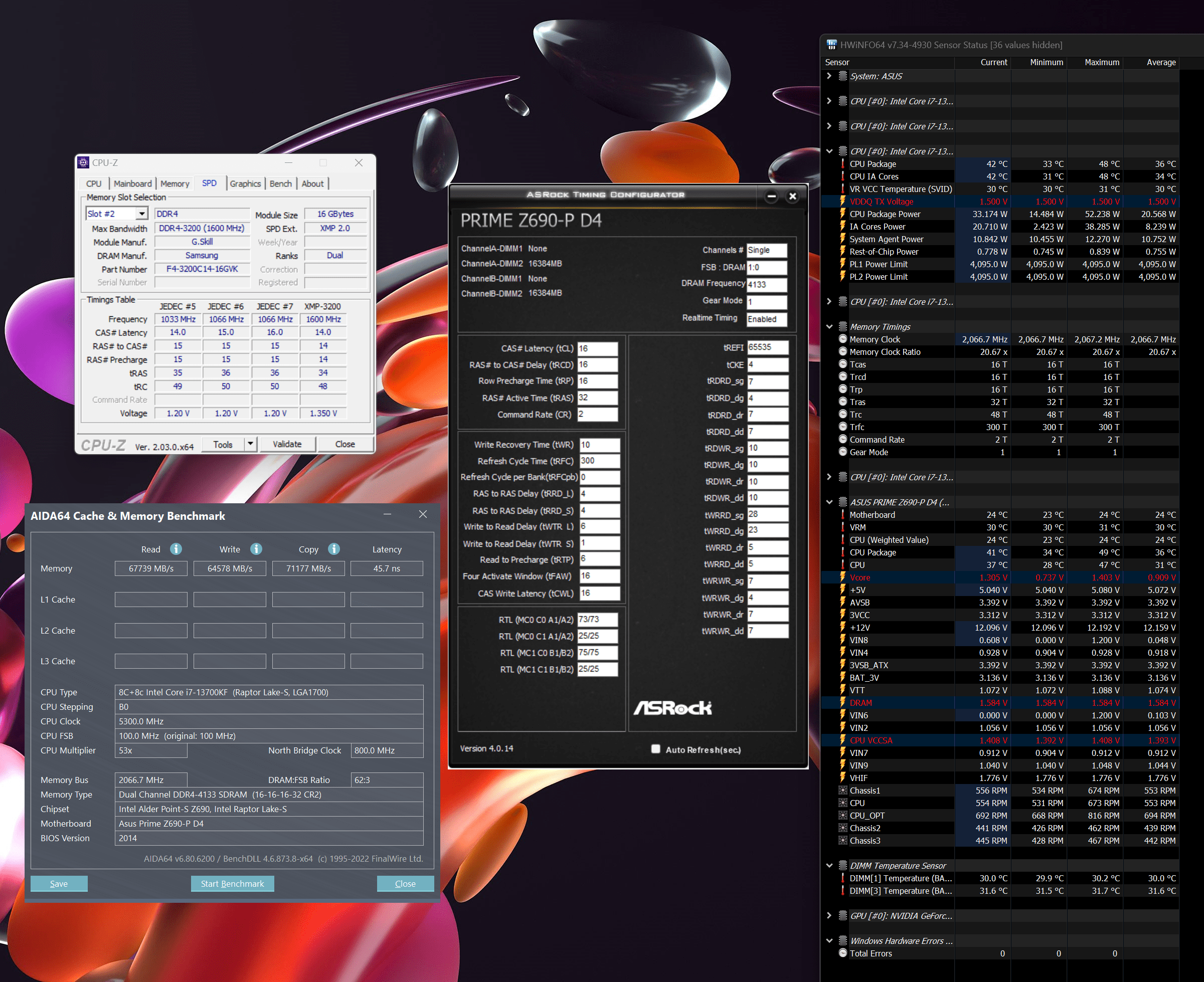Open the Tools dropdown arrow in CPU-Z
Viewport: 1204px width, 982px height.
click(250, 444)
